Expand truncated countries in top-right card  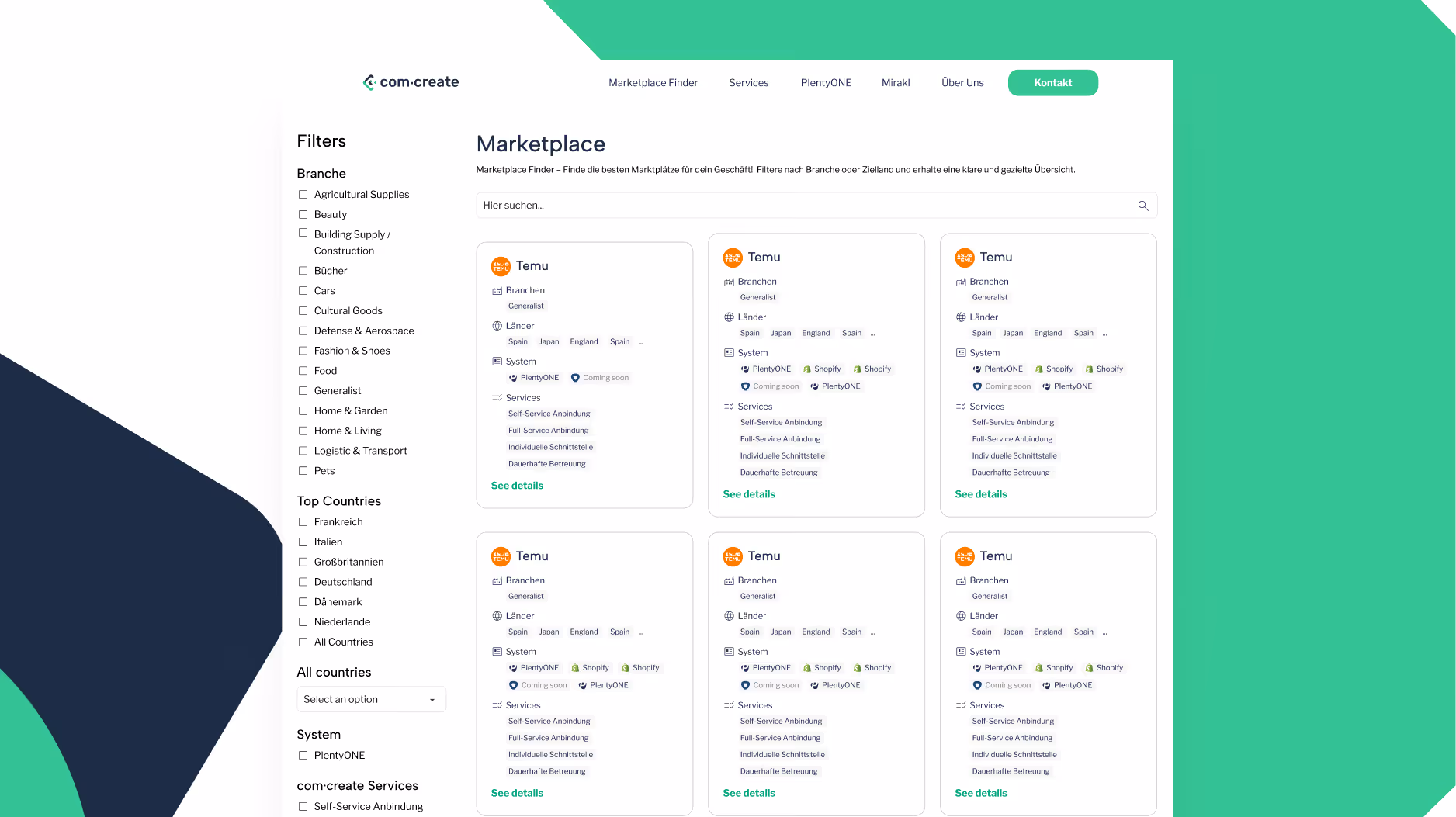(x=1104, y=334)
